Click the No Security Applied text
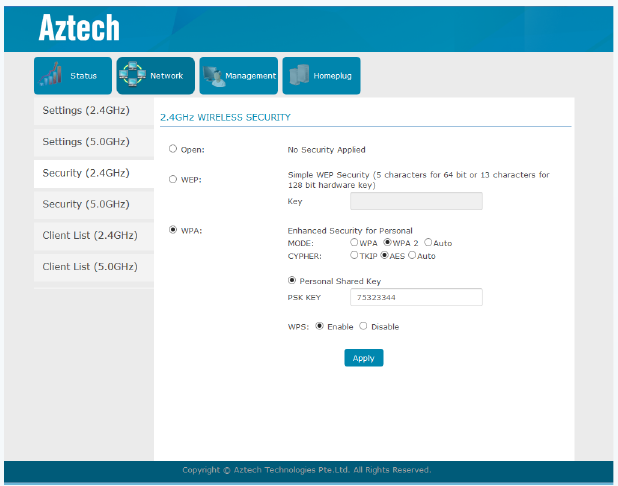Image resolution: width=618 pixels, height=486 pixels. 326,150
